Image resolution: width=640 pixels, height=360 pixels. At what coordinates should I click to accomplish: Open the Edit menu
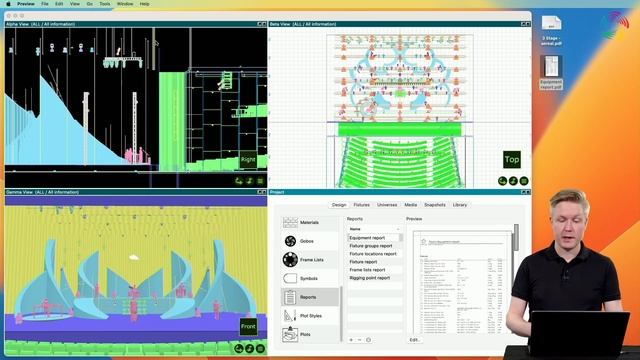[x=59, y=4]
